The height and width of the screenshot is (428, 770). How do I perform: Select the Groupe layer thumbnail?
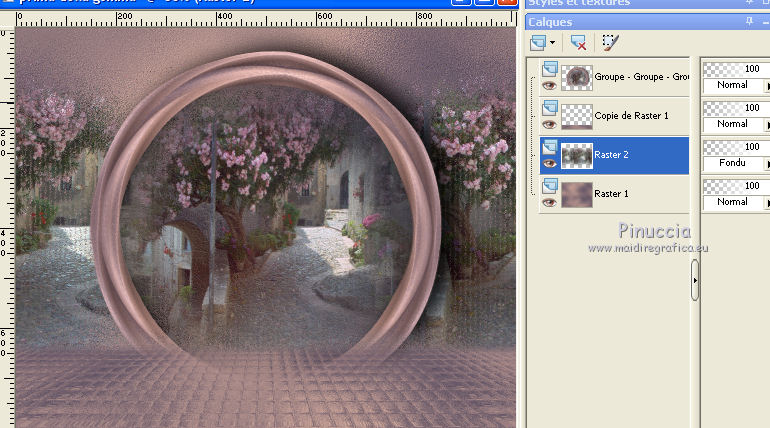point(577,78)
